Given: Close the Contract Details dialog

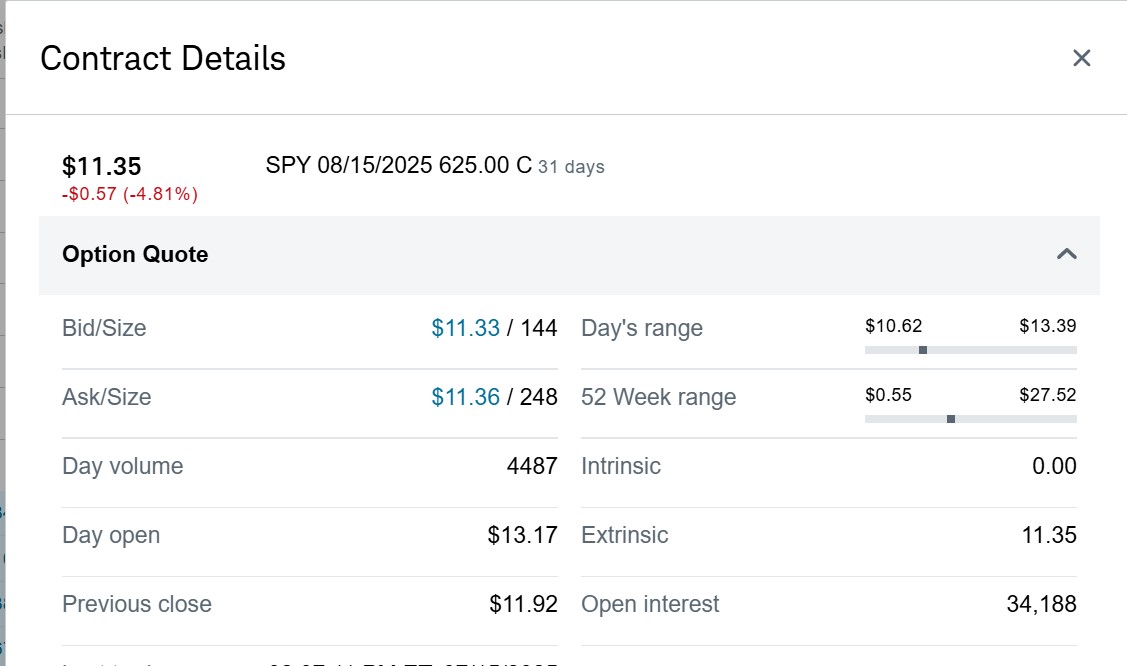Looking at the screenshot, I should pyautogui.click(x=1081, y=58).
